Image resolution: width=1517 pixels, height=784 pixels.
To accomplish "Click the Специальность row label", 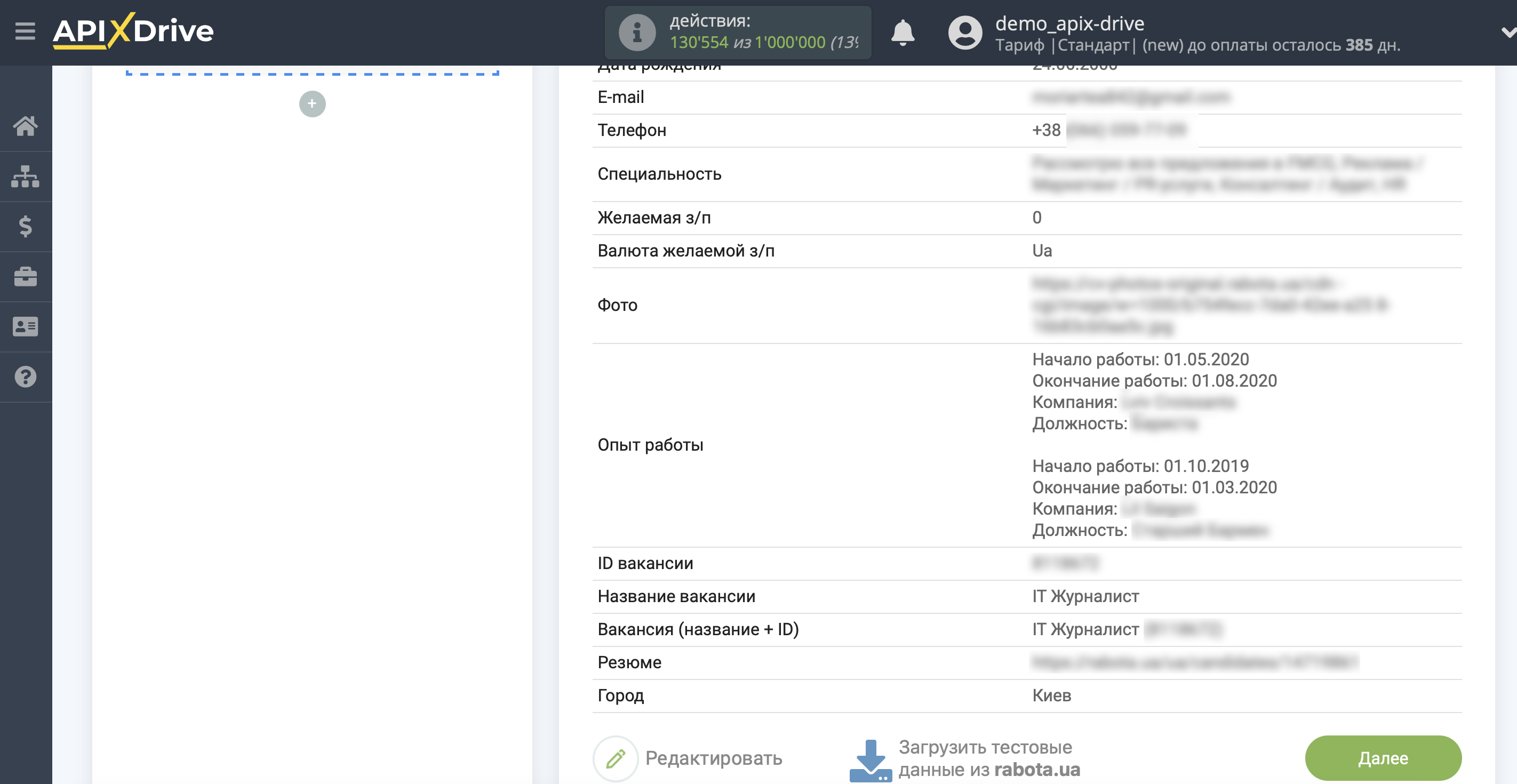I will click(x=660, y=174).
